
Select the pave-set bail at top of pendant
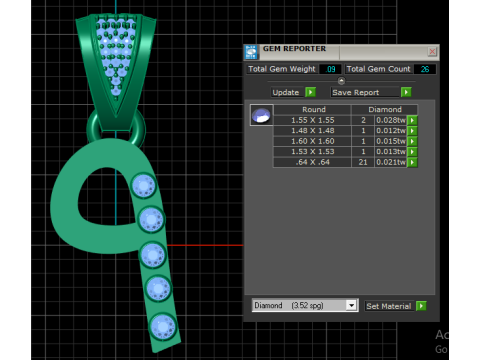coord(116,72)
